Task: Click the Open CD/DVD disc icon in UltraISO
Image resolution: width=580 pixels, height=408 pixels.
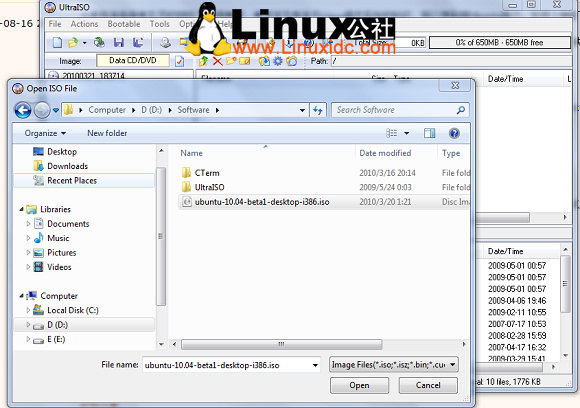Action: 99,43
